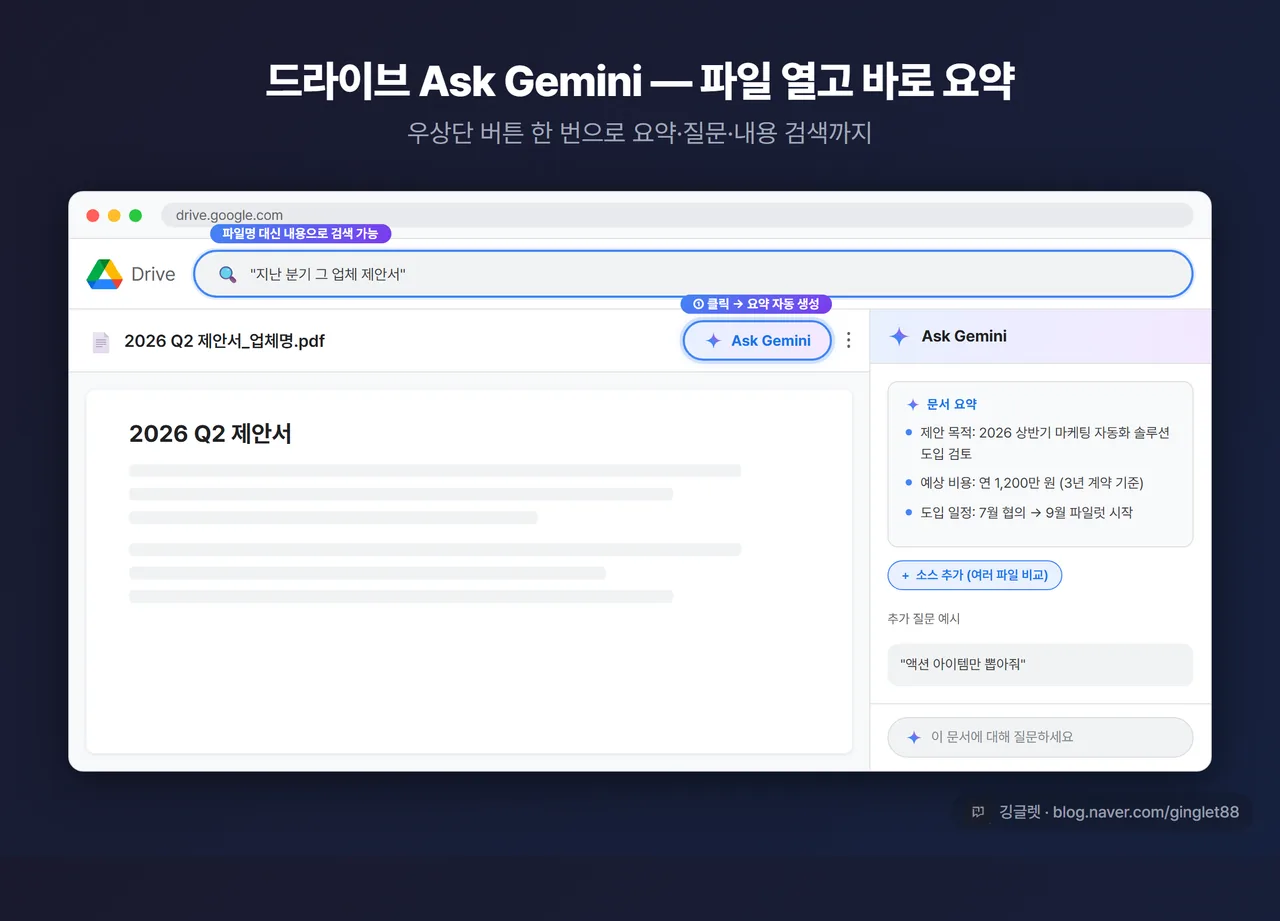The image size is (1280, 921).
Task: Click the red close window dot
Action: pos(93,215)
